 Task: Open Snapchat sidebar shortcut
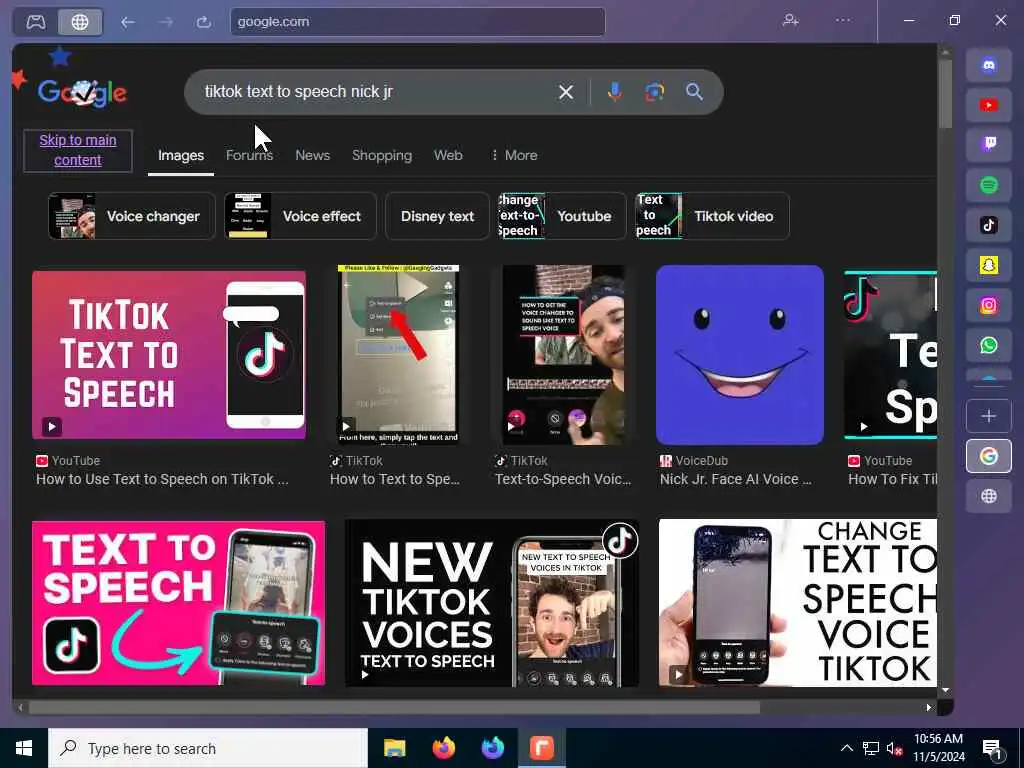pos(989,265)
